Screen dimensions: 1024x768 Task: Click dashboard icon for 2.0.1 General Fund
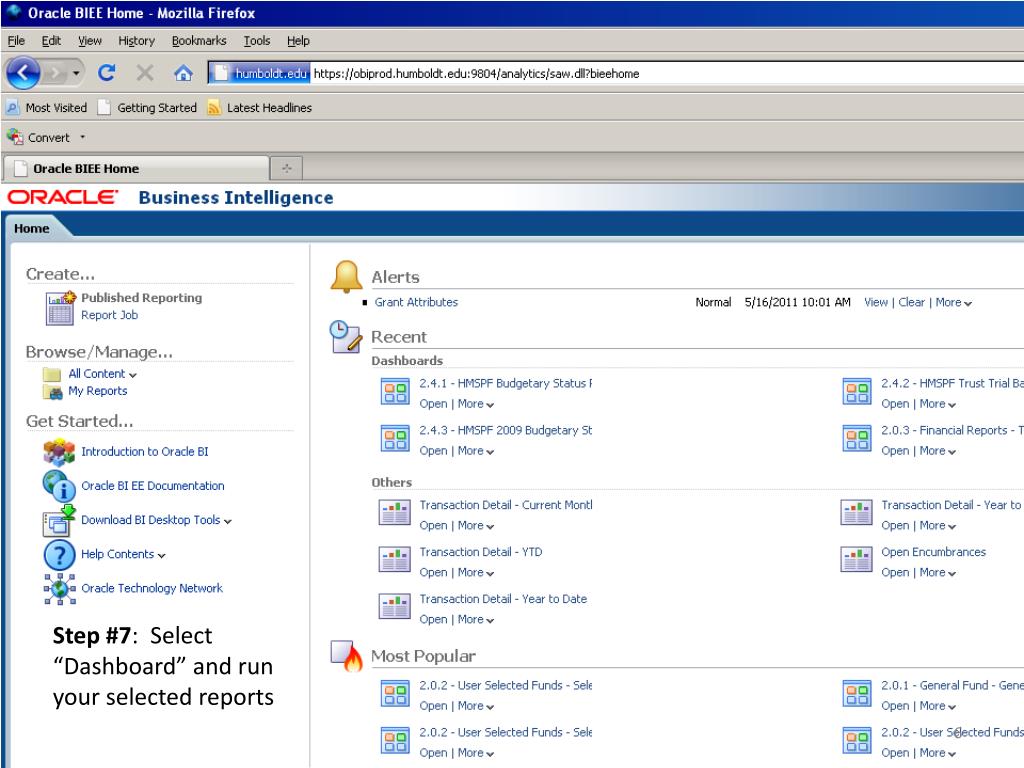(857, 694)
